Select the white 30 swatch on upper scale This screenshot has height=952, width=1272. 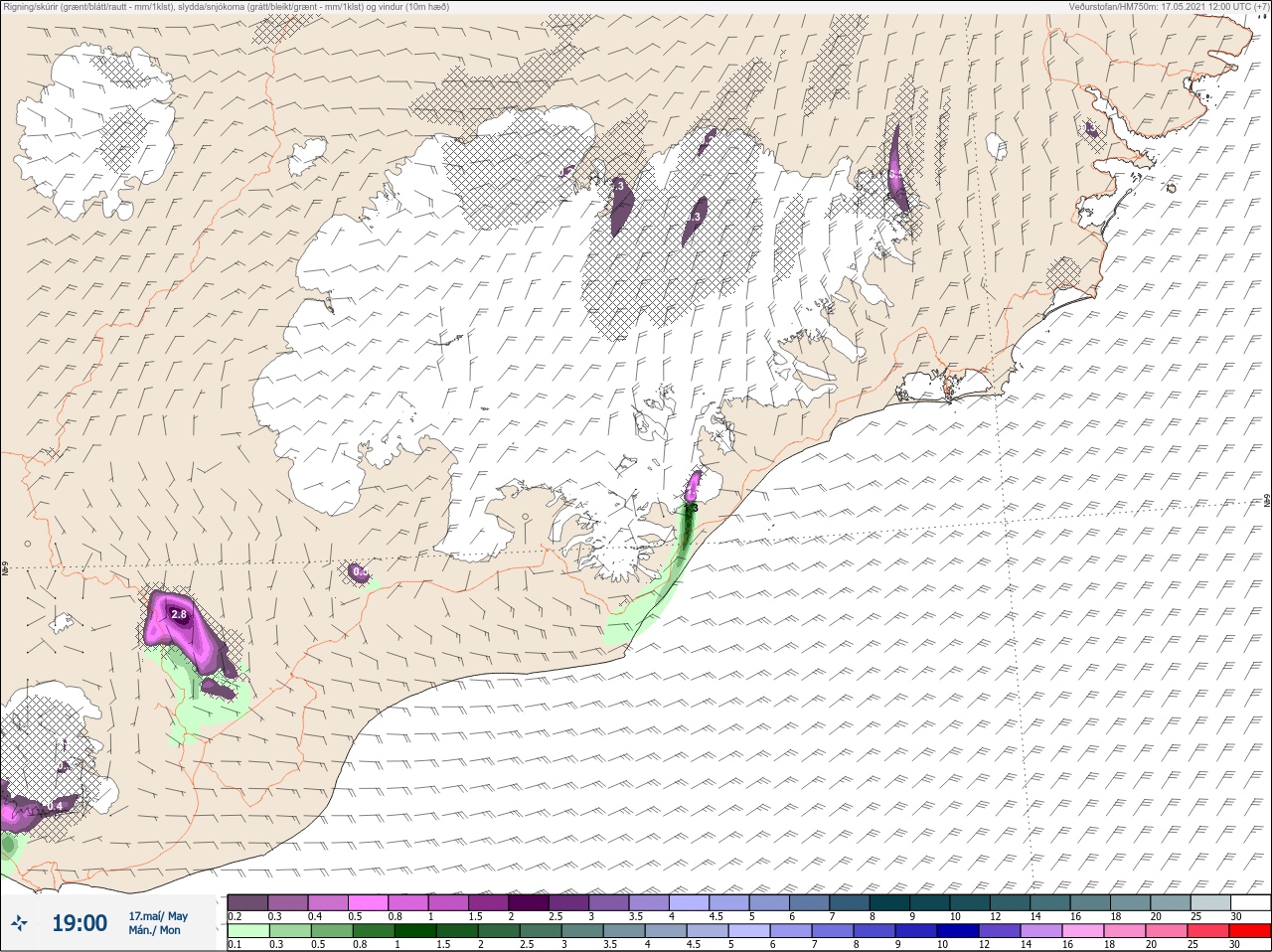(x=1251, y=902)
